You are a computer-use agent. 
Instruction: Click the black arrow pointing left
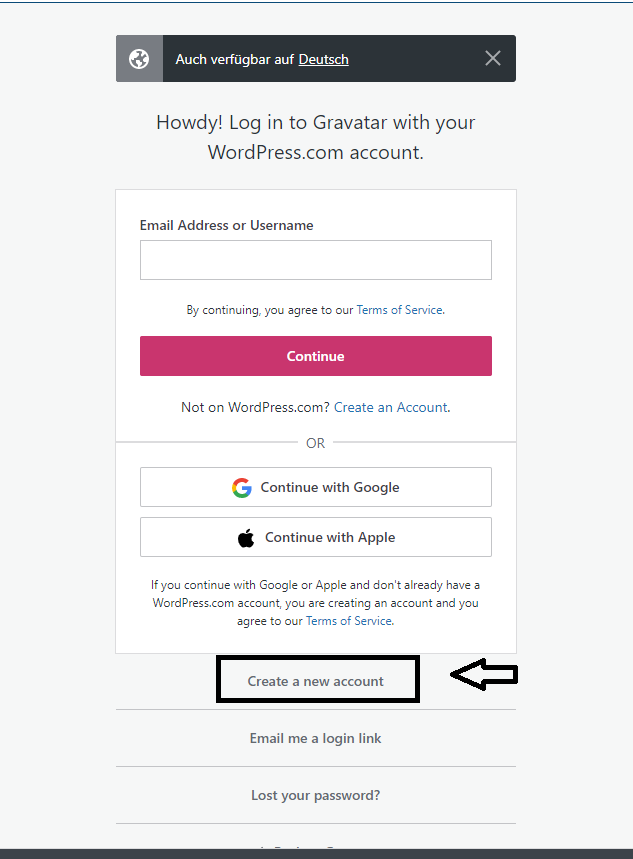[x=484, y=676]
